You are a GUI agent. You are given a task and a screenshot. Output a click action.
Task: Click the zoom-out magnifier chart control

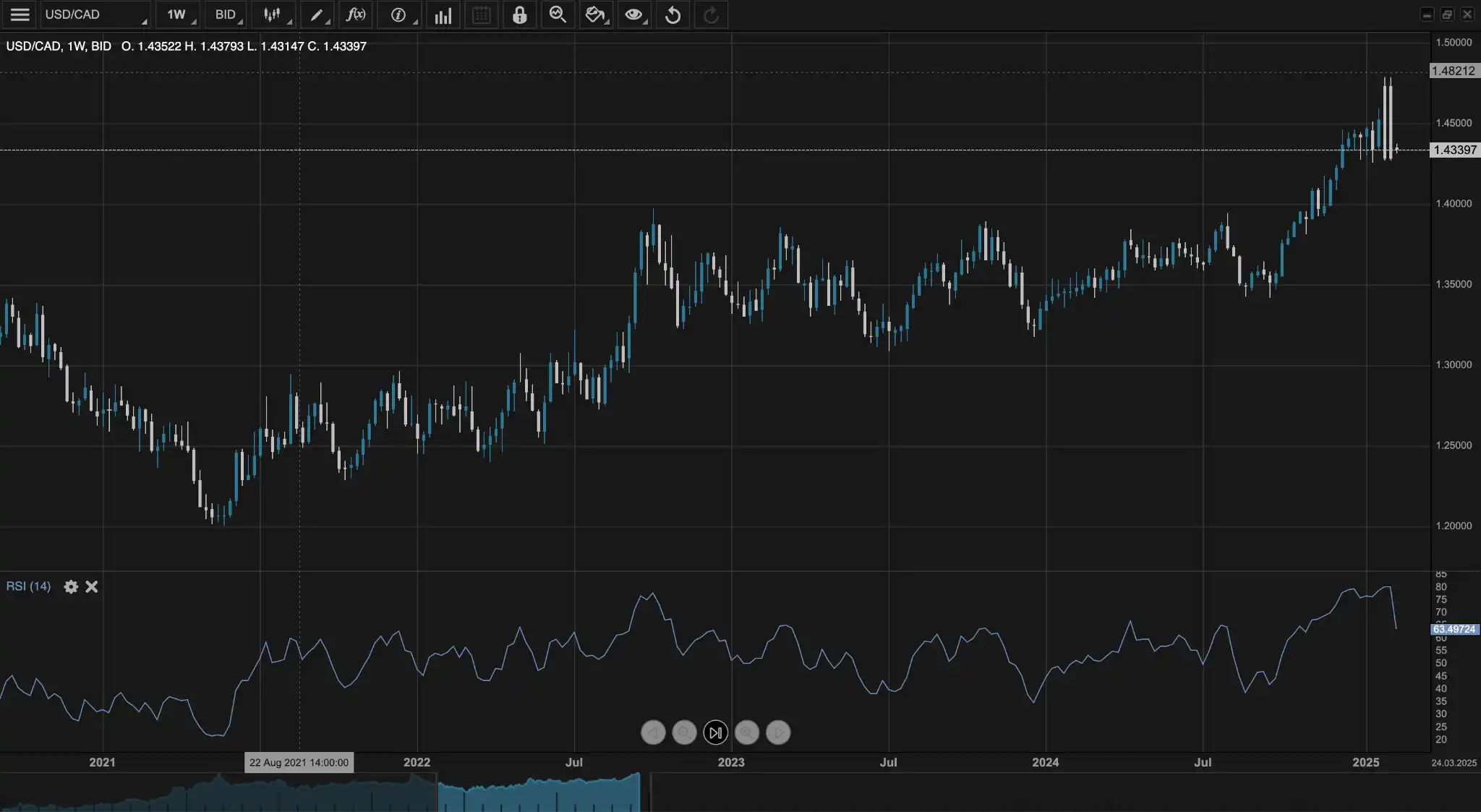pyautogui.click(x=684, y=732)
